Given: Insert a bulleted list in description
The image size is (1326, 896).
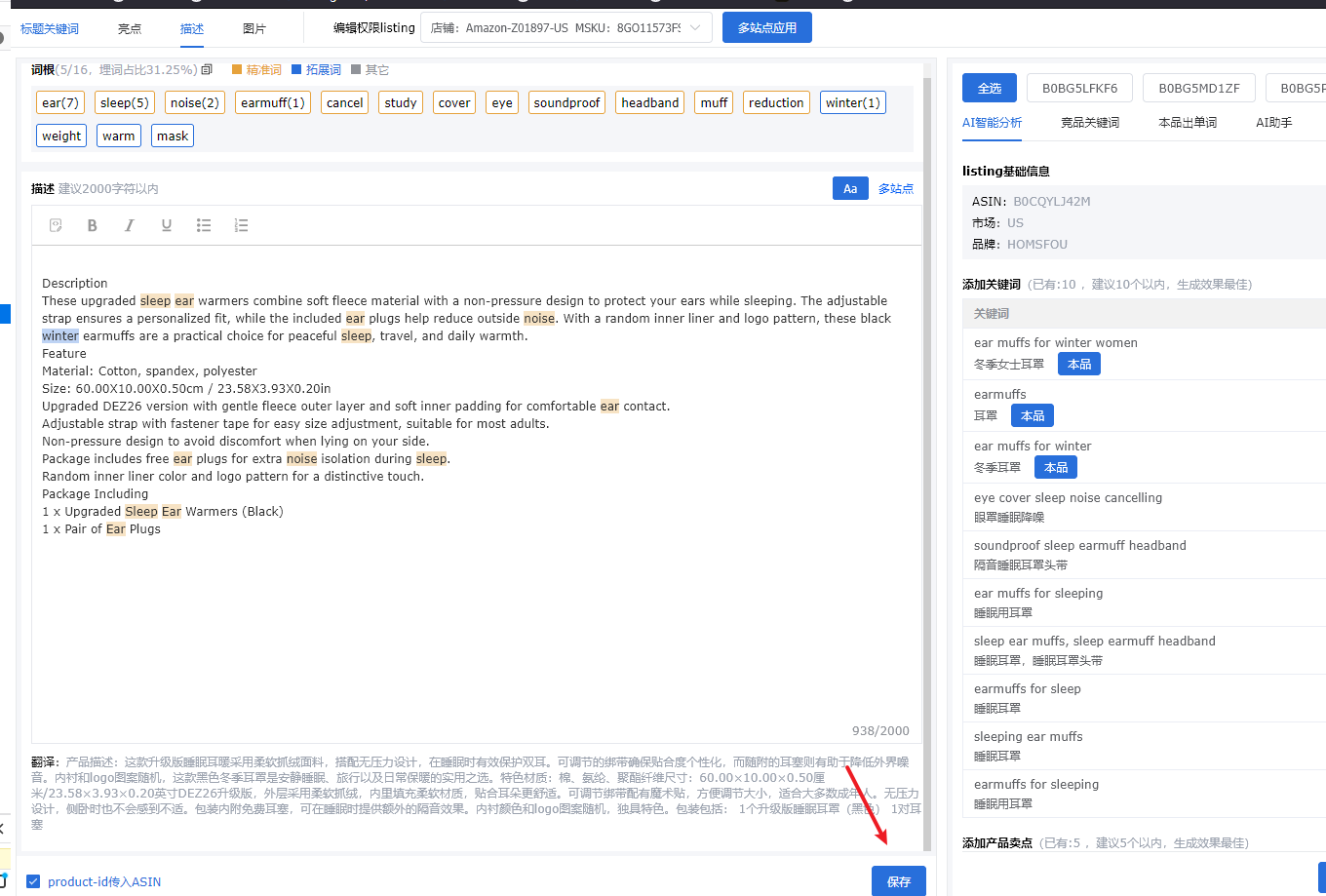Looking at the screenshot, I should pyautogui.click(x=204, y=225).
